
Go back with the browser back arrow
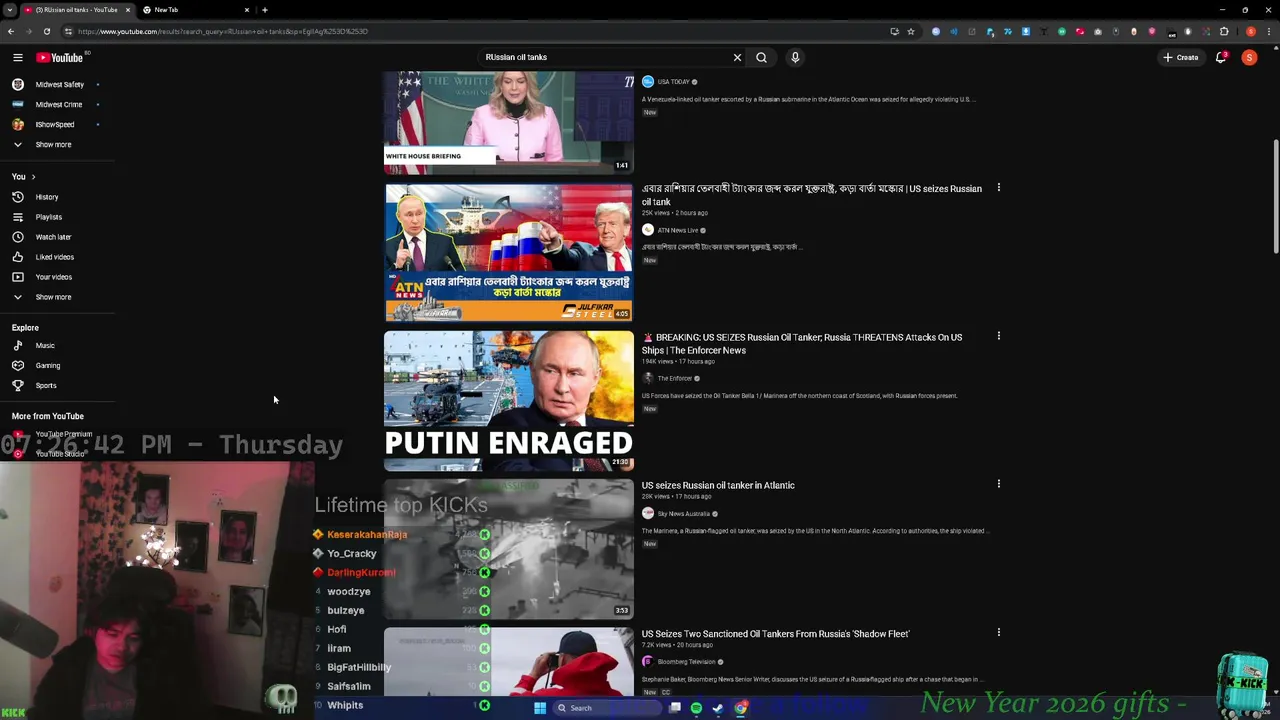pyautogui.click(x=11, y=31)
